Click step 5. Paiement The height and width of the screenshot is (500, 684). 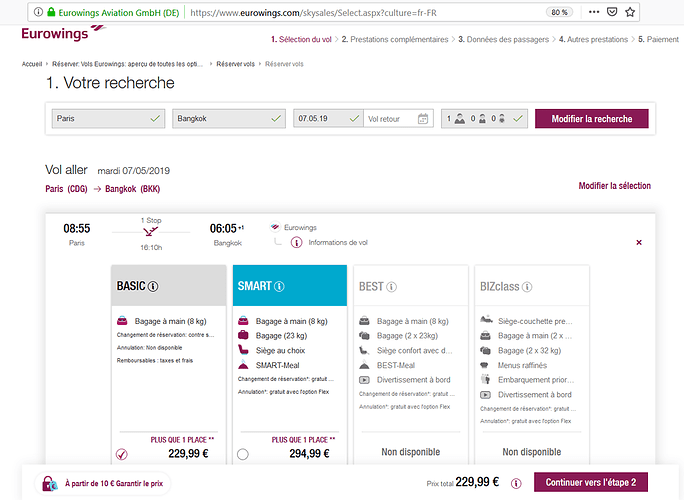coord(658,39)
